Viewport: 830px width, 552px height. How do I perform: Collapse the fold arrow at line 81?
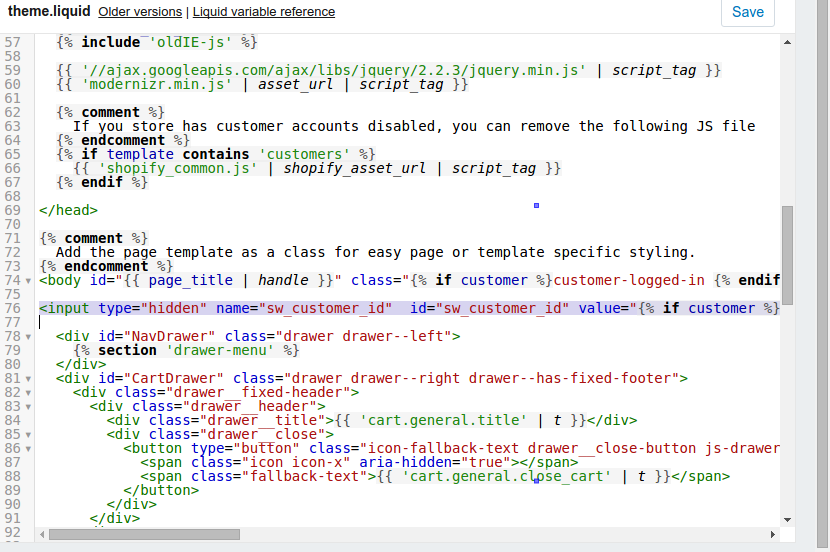tap(29, 379)
